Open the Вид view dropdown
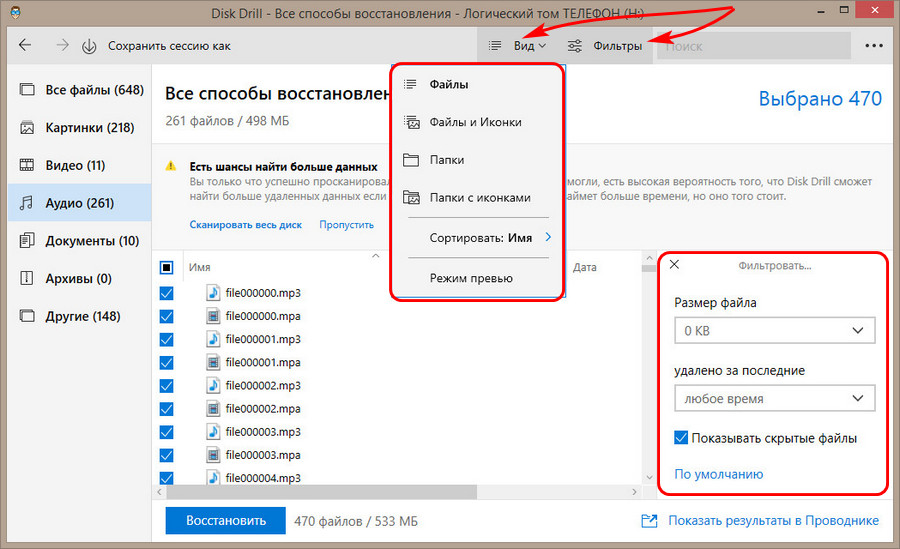 coord(529,45)
